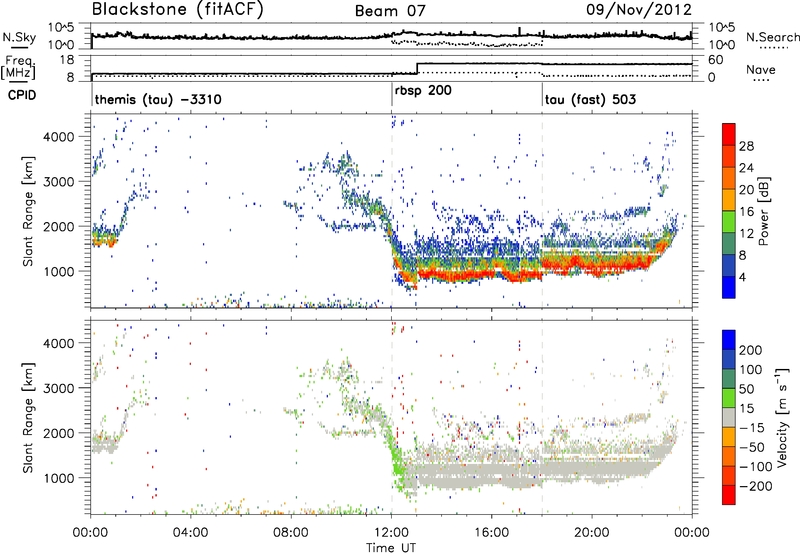Click the "Freq. [MHz]" axis label
800x554 pixels.
coord(18,67)
